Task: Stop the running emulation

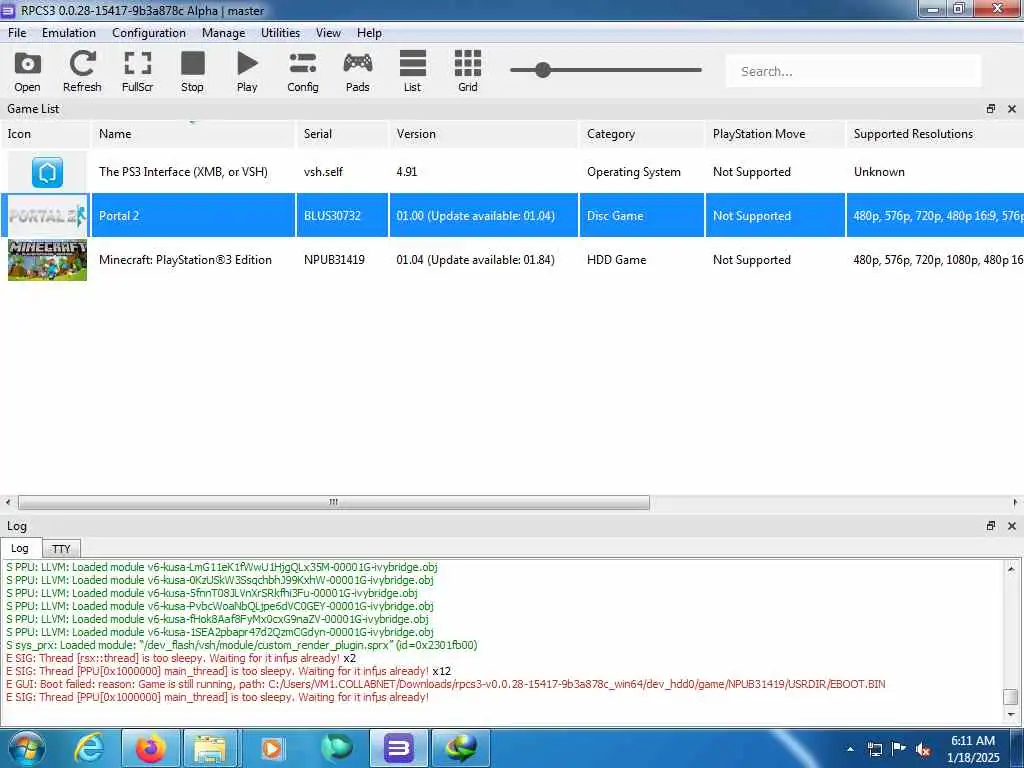Action: click(x=192, y=71)
